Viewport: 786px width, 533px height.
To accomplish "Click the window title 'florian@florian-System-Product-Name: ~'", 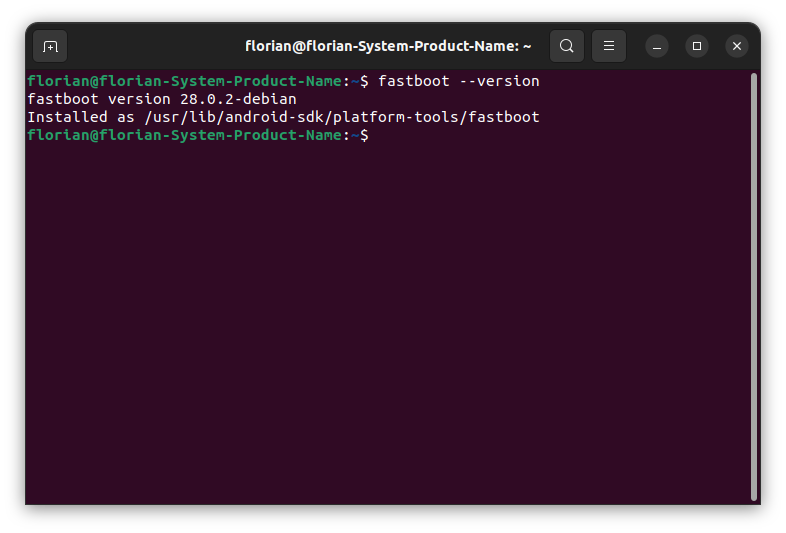I will click(388, 46).
